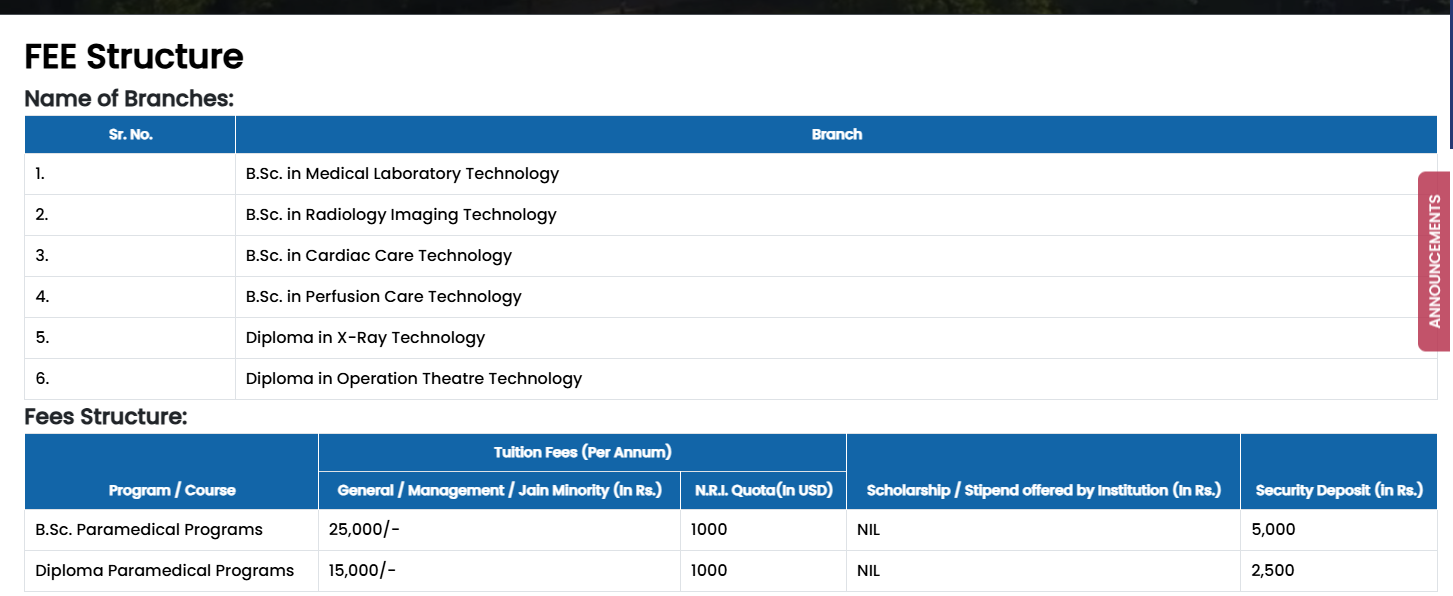Click the FEE Structure heading
This screenshot has height=596, width=1453.
pos(134,57)
